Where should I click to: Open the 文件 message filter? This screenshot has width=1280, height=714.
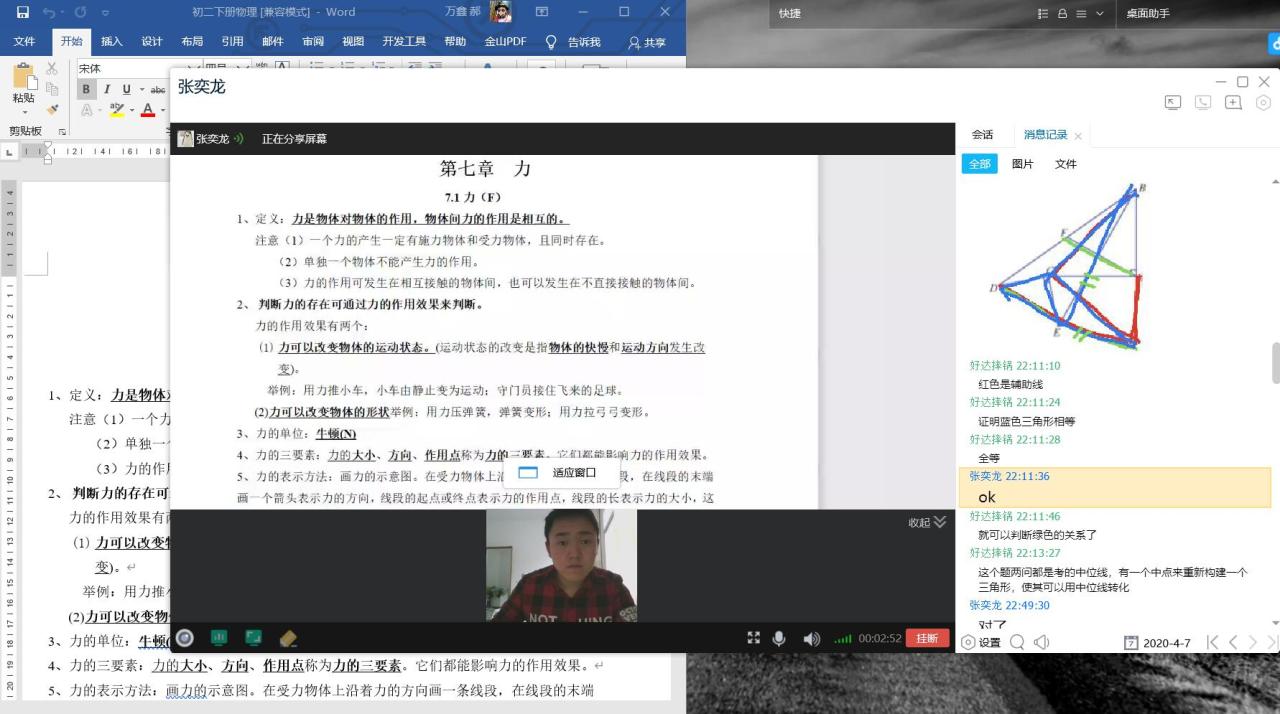[1065, 164]
